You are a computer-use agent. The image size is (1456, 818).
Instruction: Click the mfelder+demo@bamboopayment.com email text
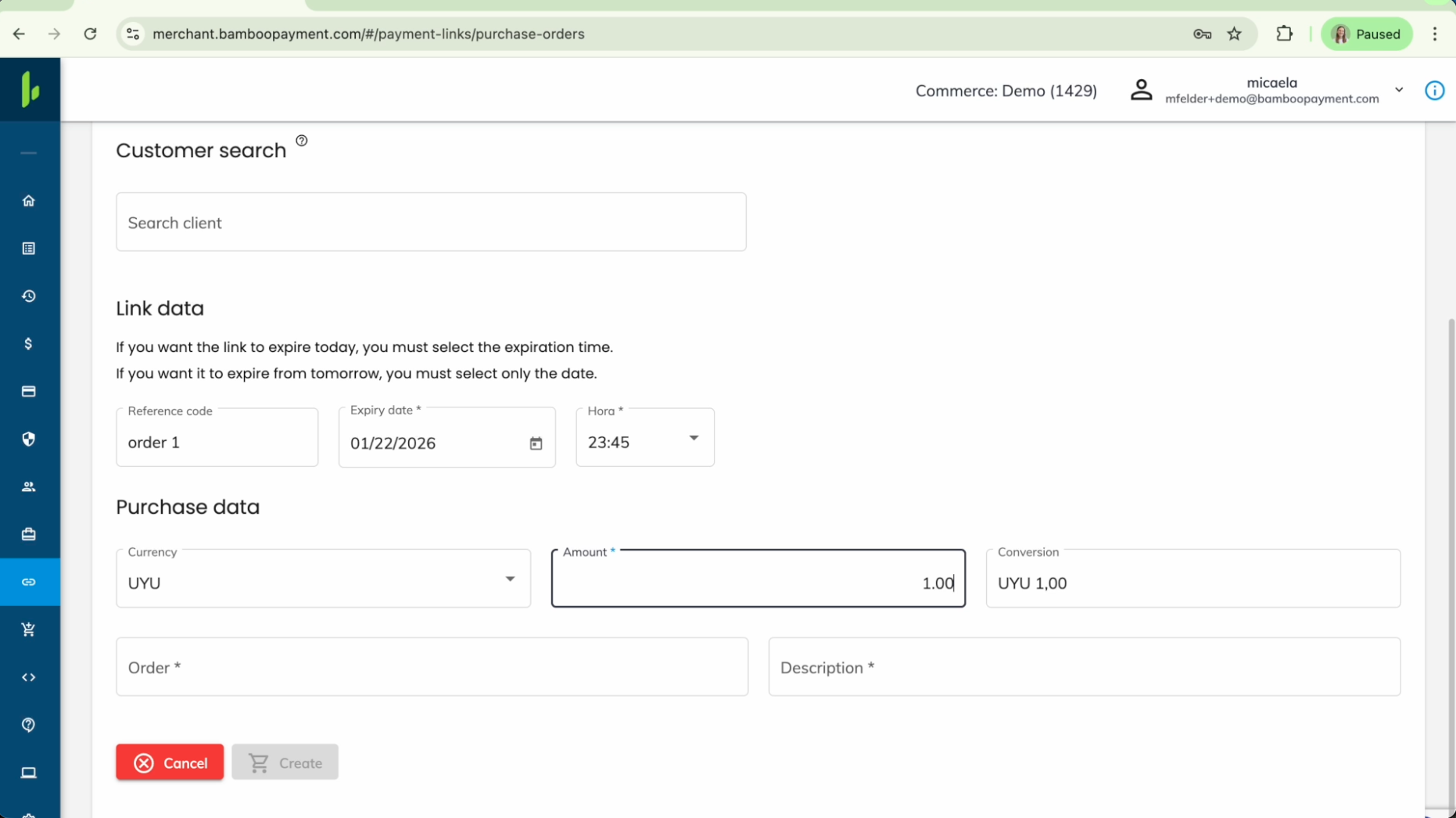(1272, 99)
